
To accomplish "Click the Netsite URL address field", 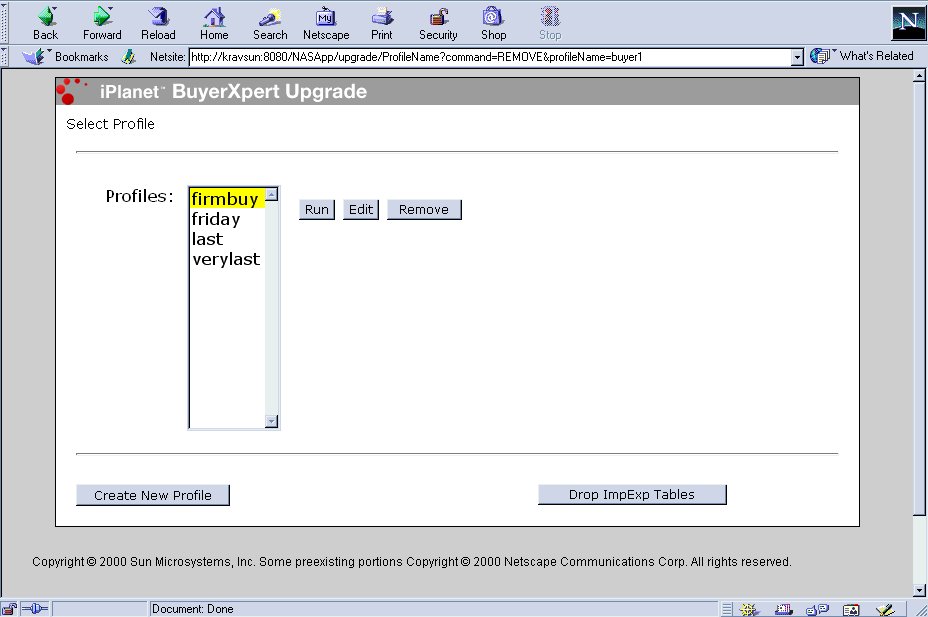I will coord(490,57).
